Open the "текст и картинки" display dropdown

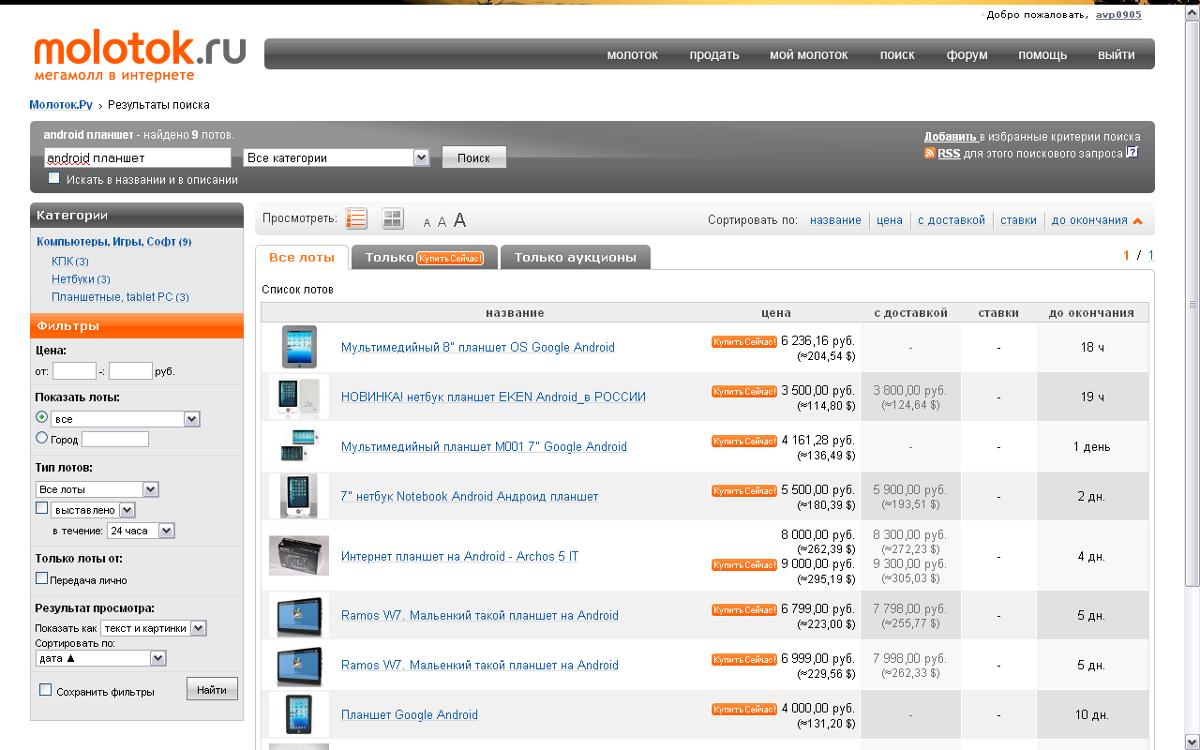click(x=154, y=628)
